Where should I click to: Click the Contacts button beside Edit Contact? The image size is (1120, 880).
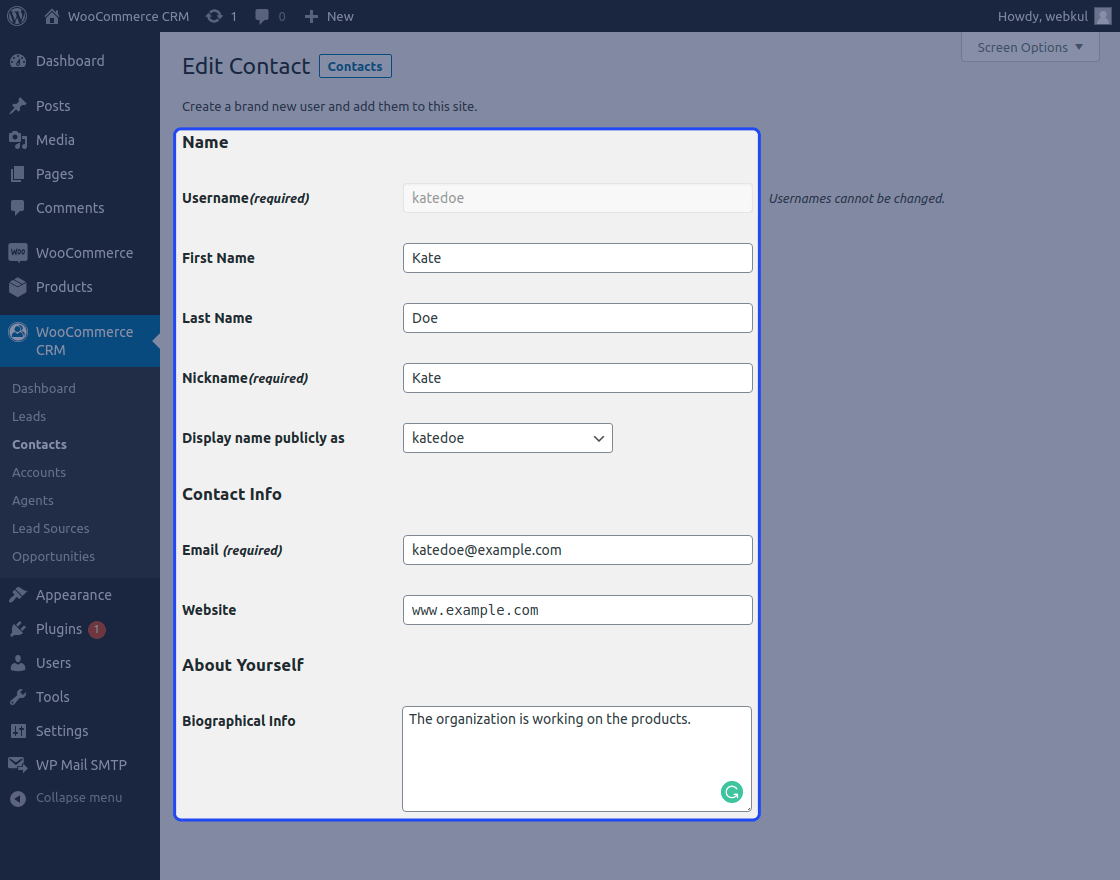tap(355, 66)
